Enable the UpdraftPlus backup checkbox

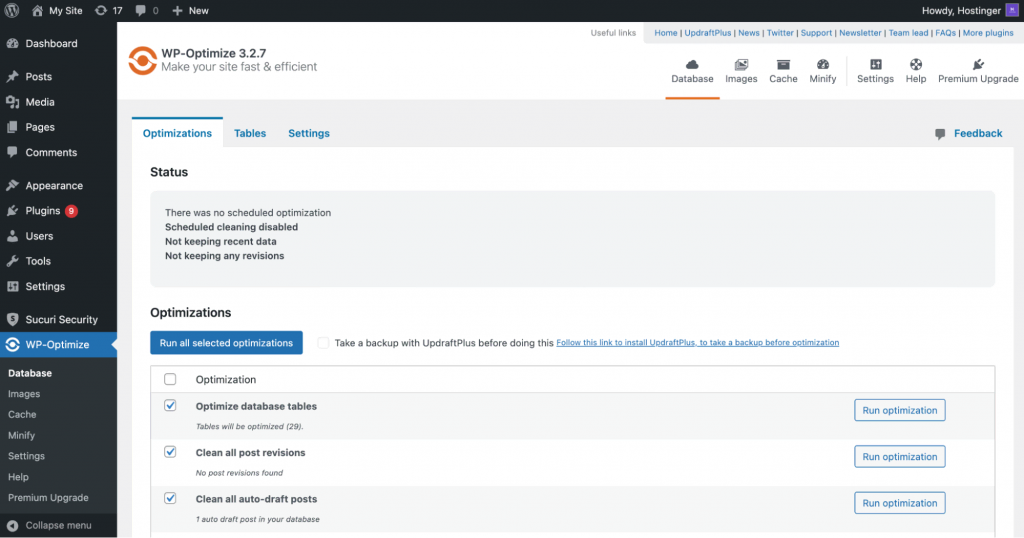(323, 343)
